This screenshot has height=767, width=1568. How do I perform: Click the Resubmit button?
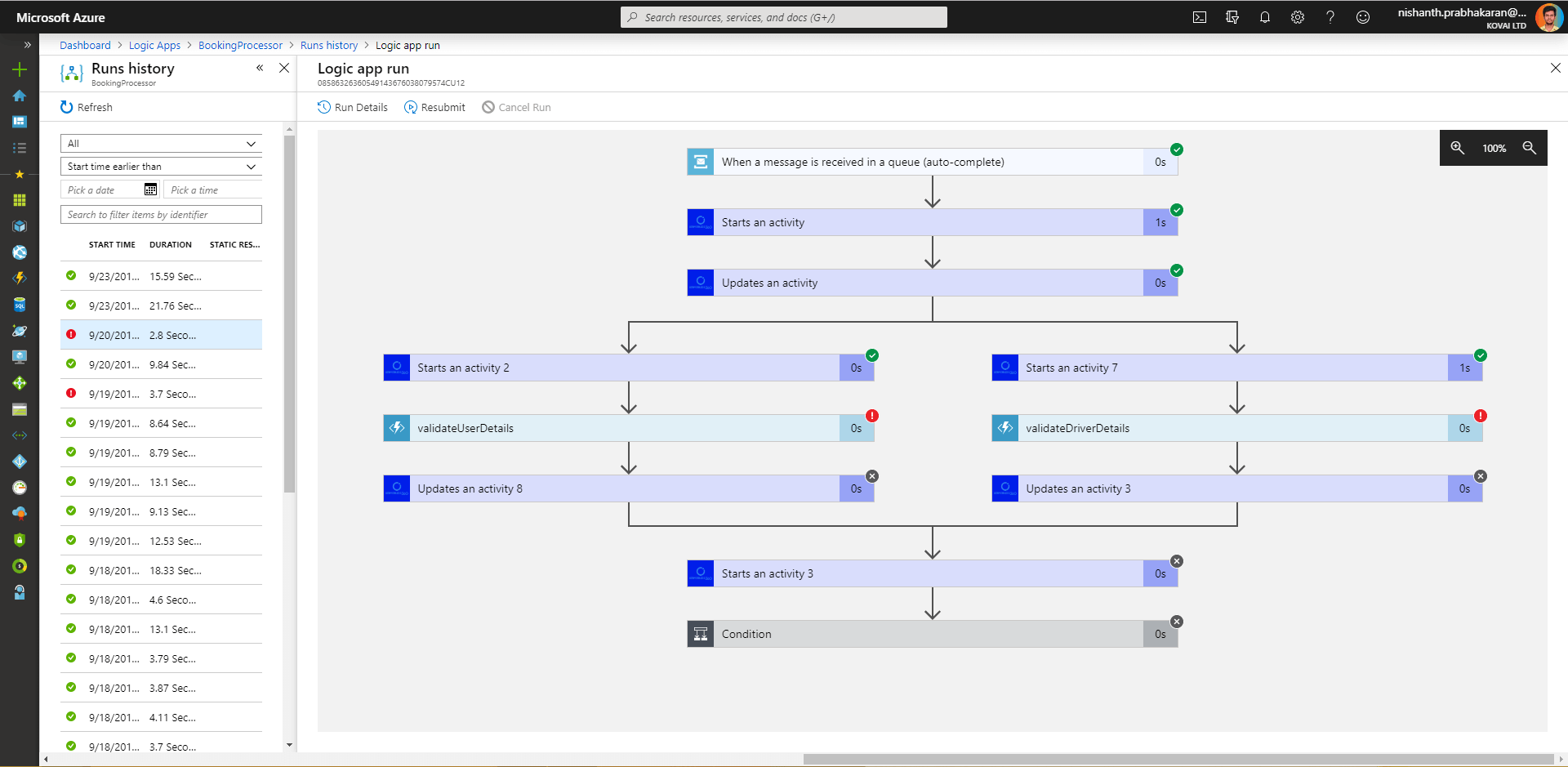pyautogui.click(x=434, y=107)
